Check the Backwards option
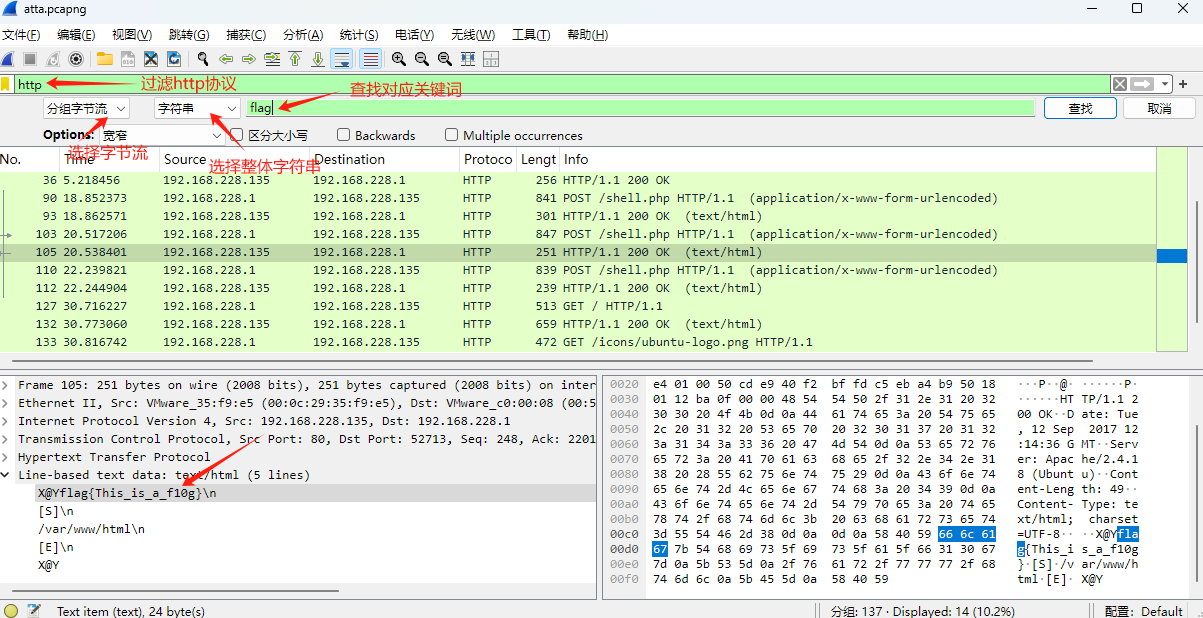The width and height of the screenshot is (1203, 618). click(x=343, y=135)
